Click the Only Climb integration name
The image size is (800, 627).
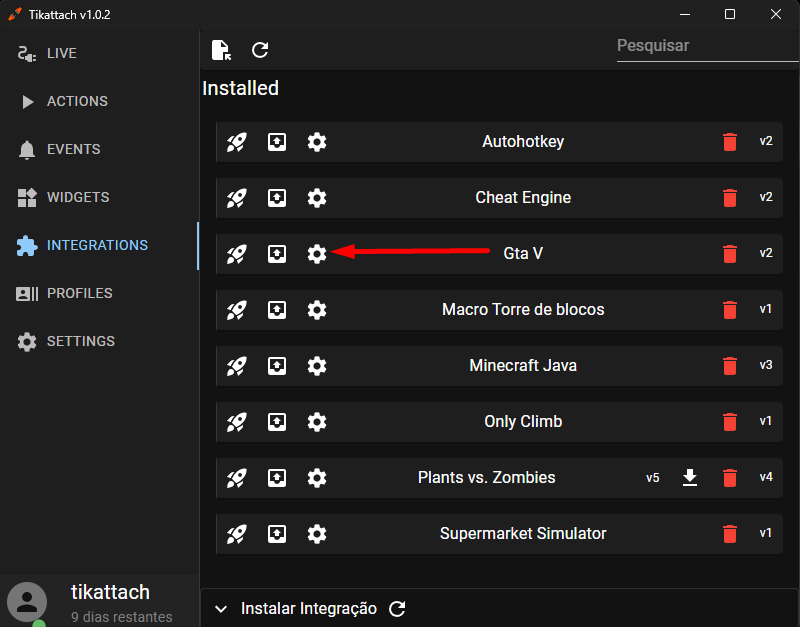(x=523, y=422)
